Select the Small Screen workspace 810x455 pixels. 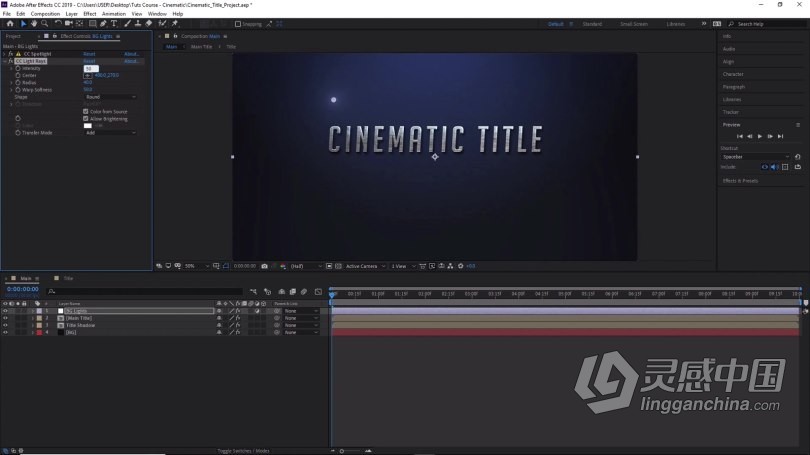(x=634, y=24)
